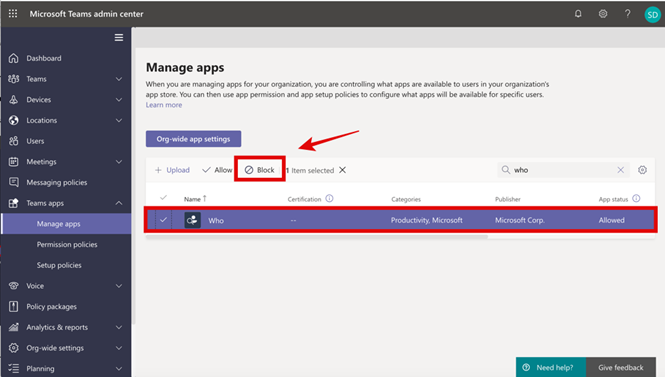Click the Give feedback button
Viewport: 665px width, 377px height.
[x=620, y=367]
